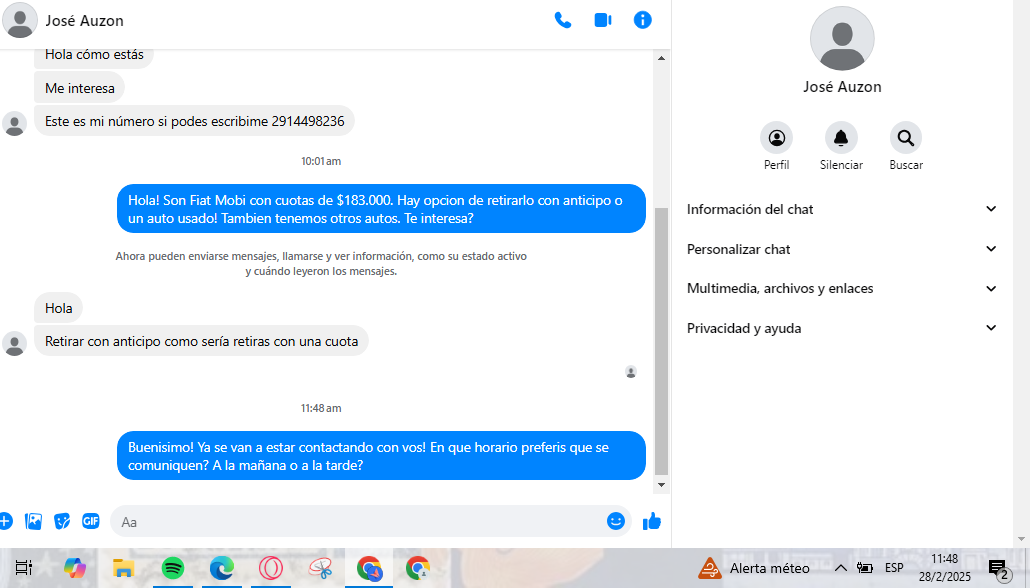Expand Multimedia, archivos y enlaces section
Screen dimensions: 1030x588
coord(841,288)
